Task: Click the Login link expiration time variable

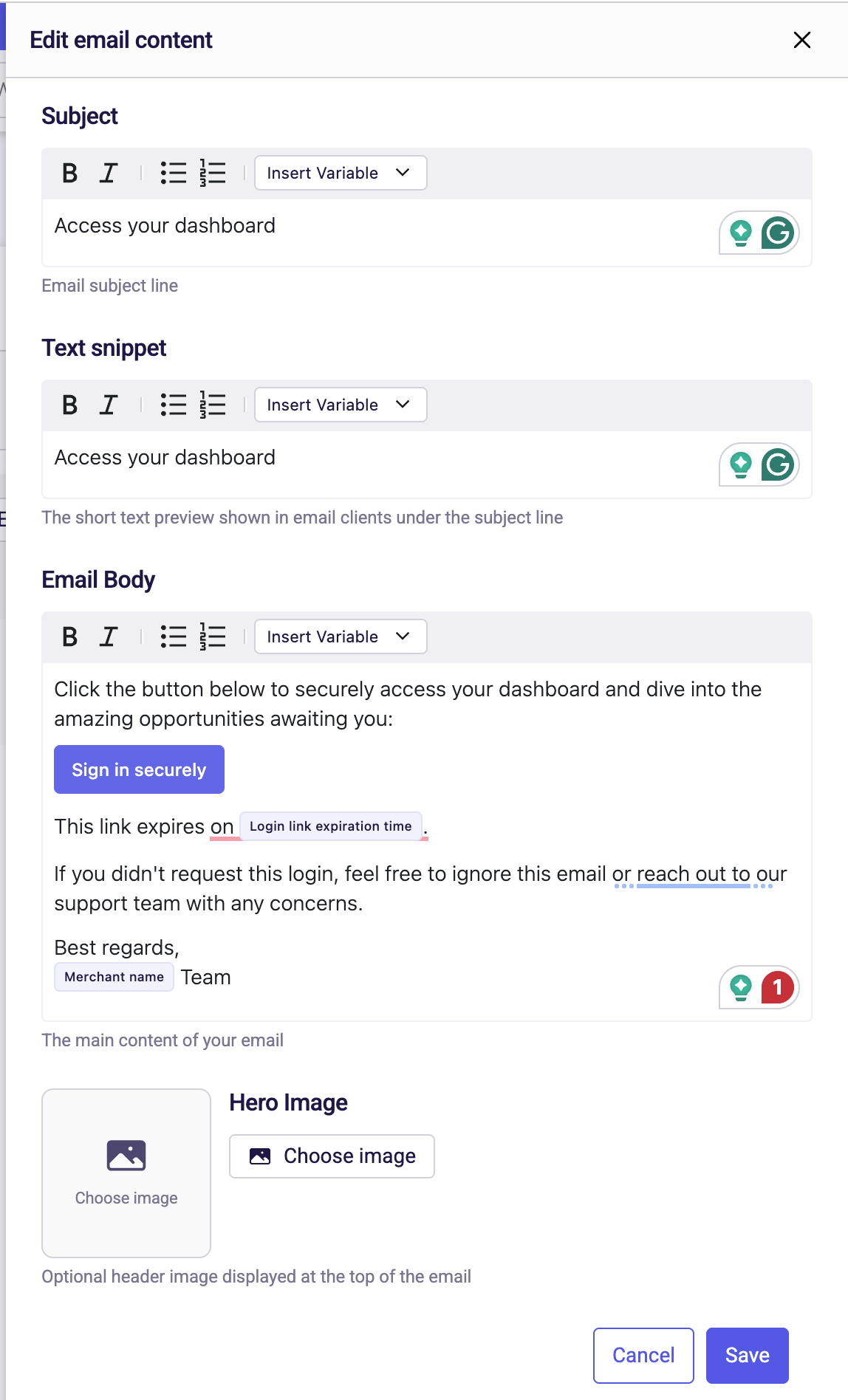Action: (x=331, y=826)
